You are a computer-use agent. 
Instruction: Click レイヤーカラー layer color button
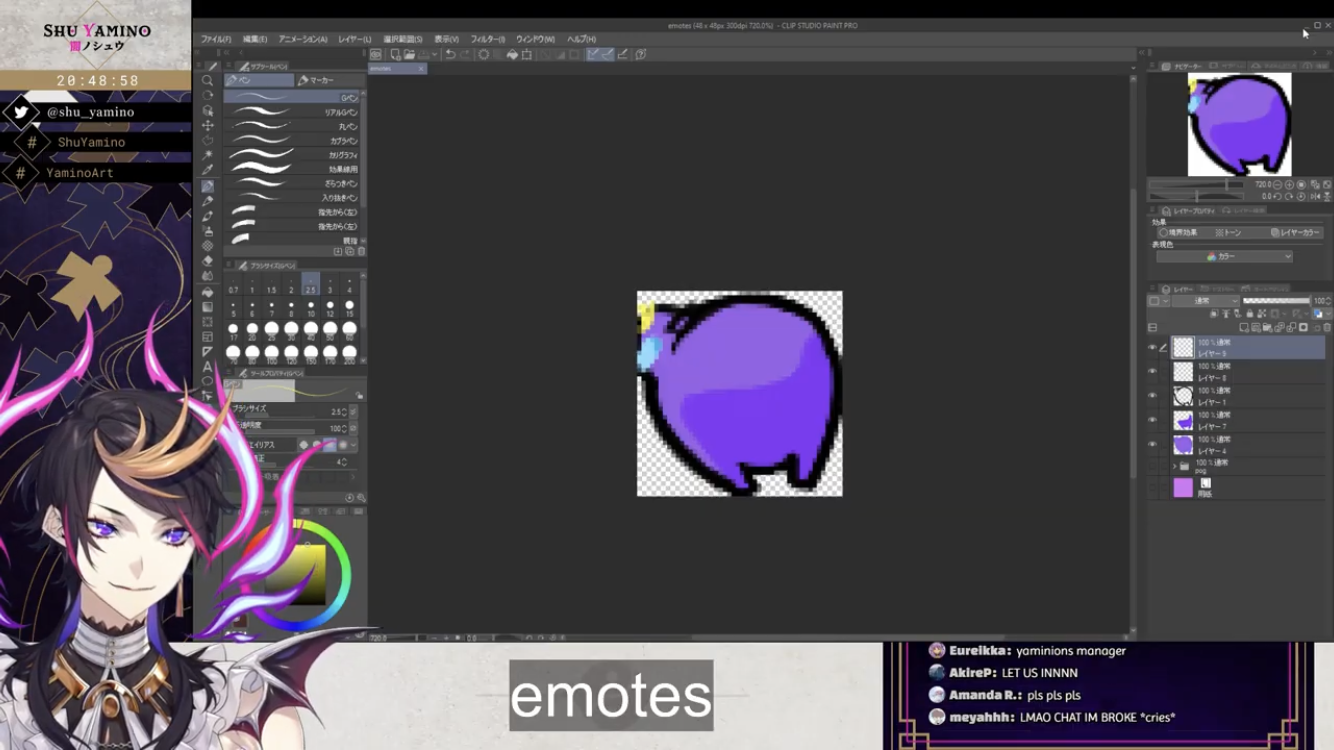1296,233
